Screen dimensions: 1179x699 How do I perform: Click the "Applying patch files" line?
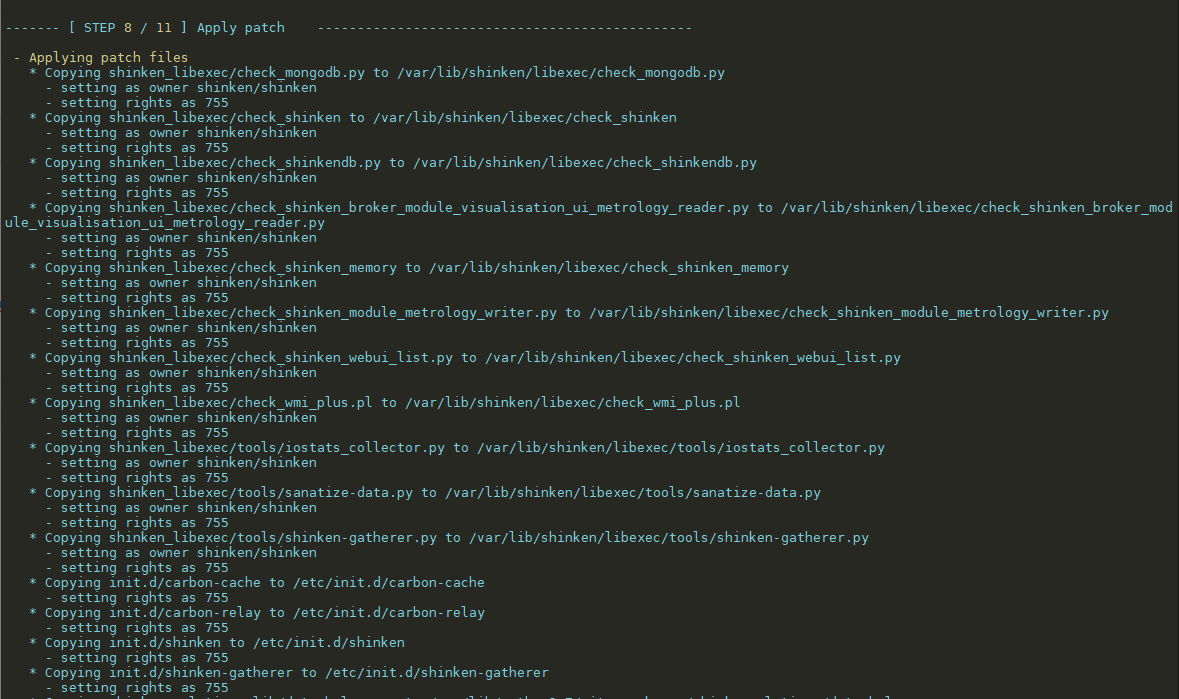108,58
